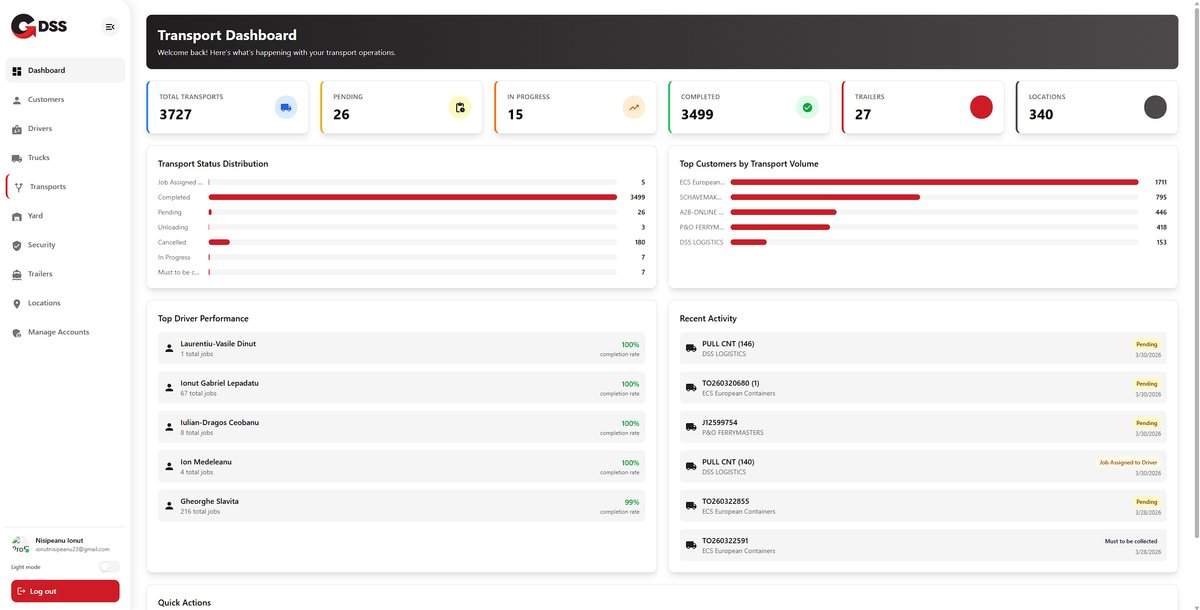This screenshot has width=1200, height=610.
Task: Click the Total Transports truck icon
Action: pyautogui.click(x=286, y=107)
